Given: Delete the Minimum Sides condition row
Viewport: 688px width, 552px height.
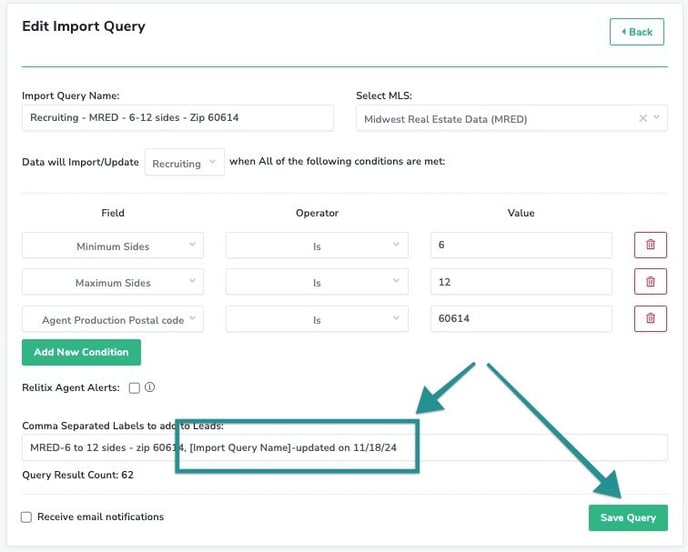Looking at the screenshot, I should pos(650,245).
